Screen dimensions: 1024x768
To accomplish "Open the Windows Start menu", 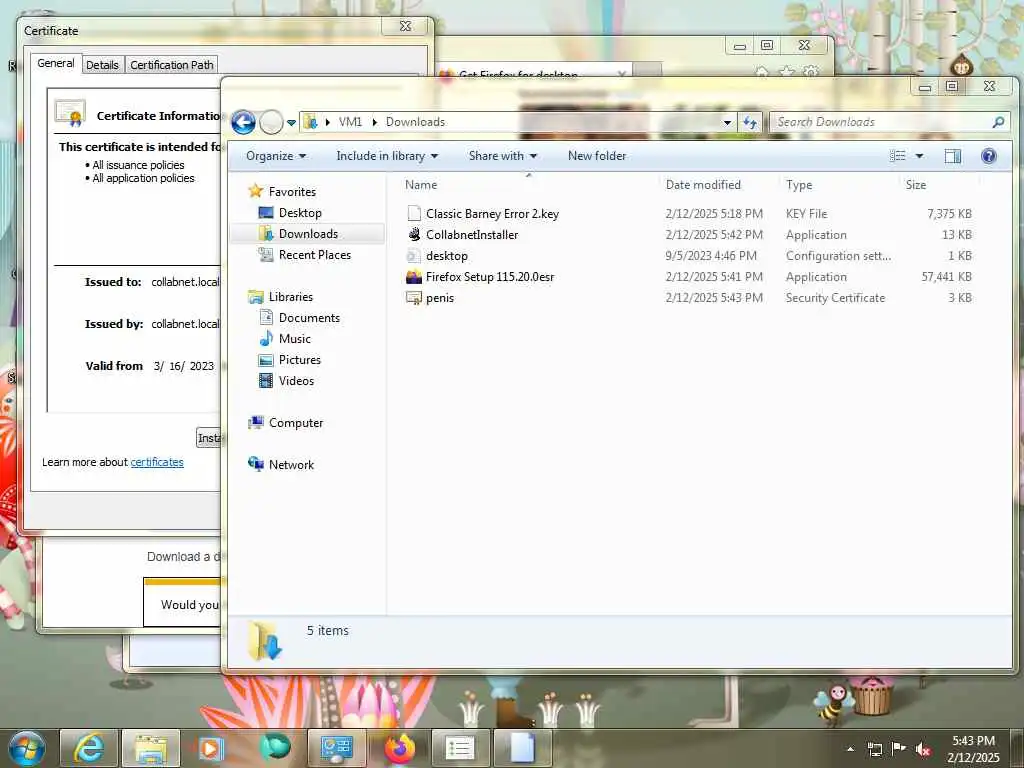I will pyautogui.click(x=26, y=748).
